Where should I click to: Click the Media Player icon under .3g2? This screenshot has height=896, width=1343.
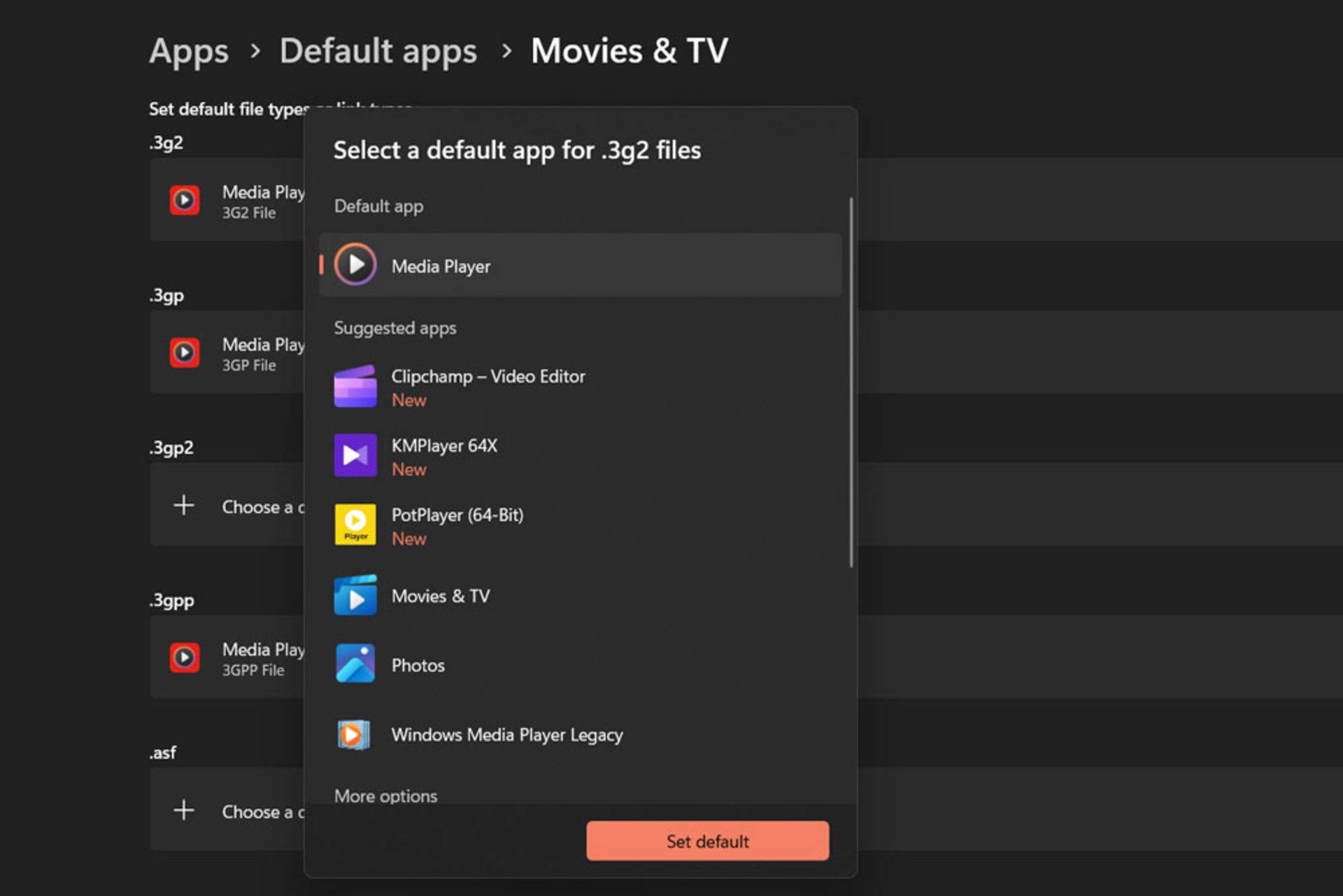pos(185,201)
